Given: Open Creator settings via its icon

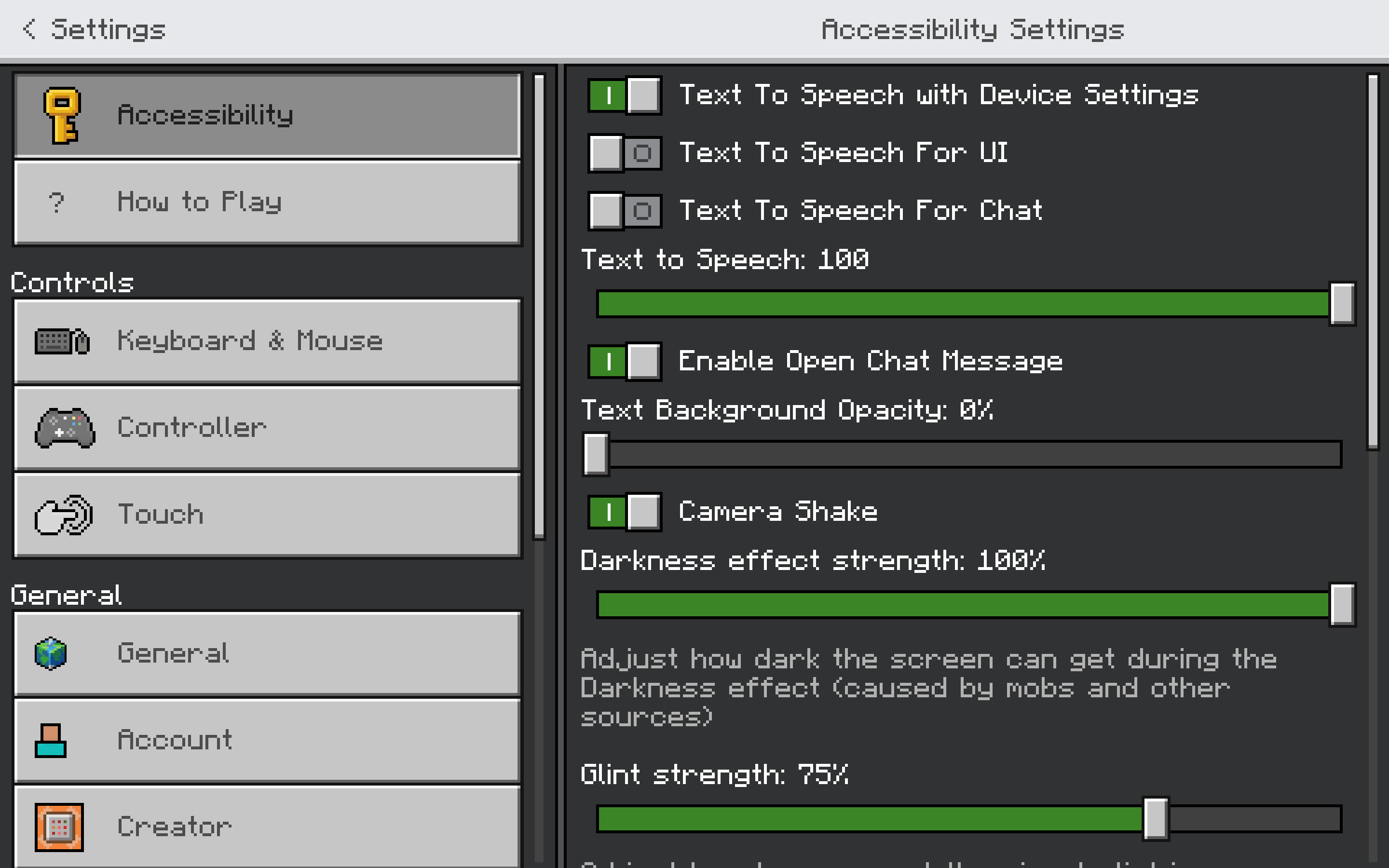Looking at the screenshot, I should pyautogui.click(x=59, y=827).
